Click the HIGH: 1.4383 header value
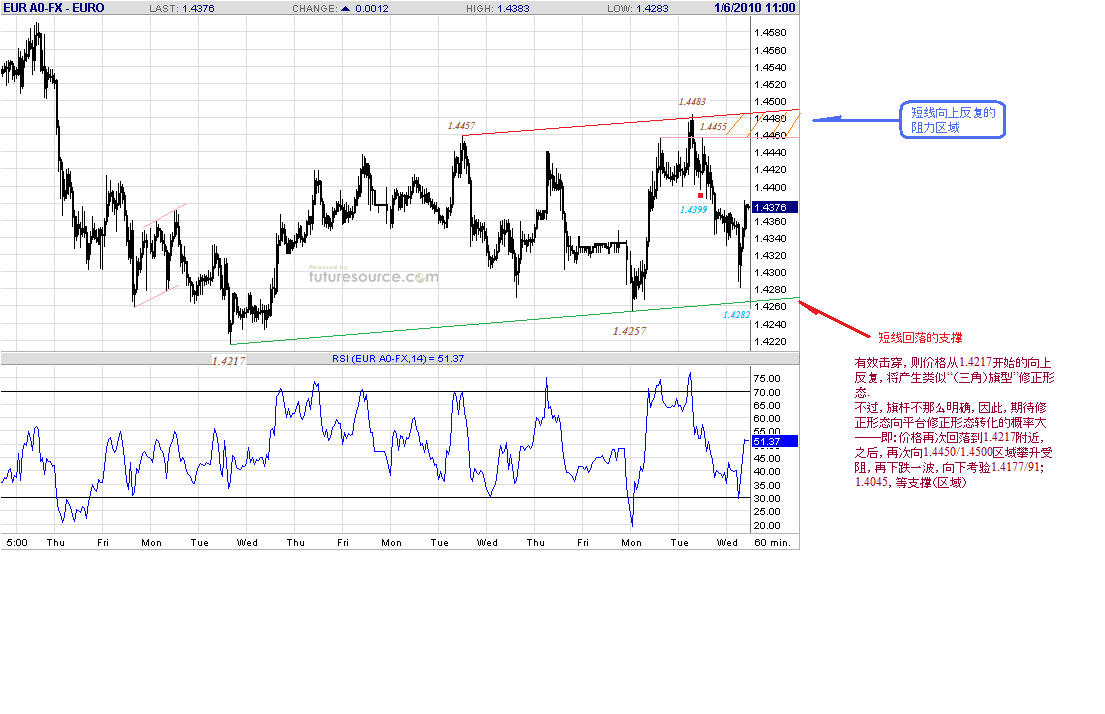The height and width of the screenshot is (714, 1105). pos(498,8)
